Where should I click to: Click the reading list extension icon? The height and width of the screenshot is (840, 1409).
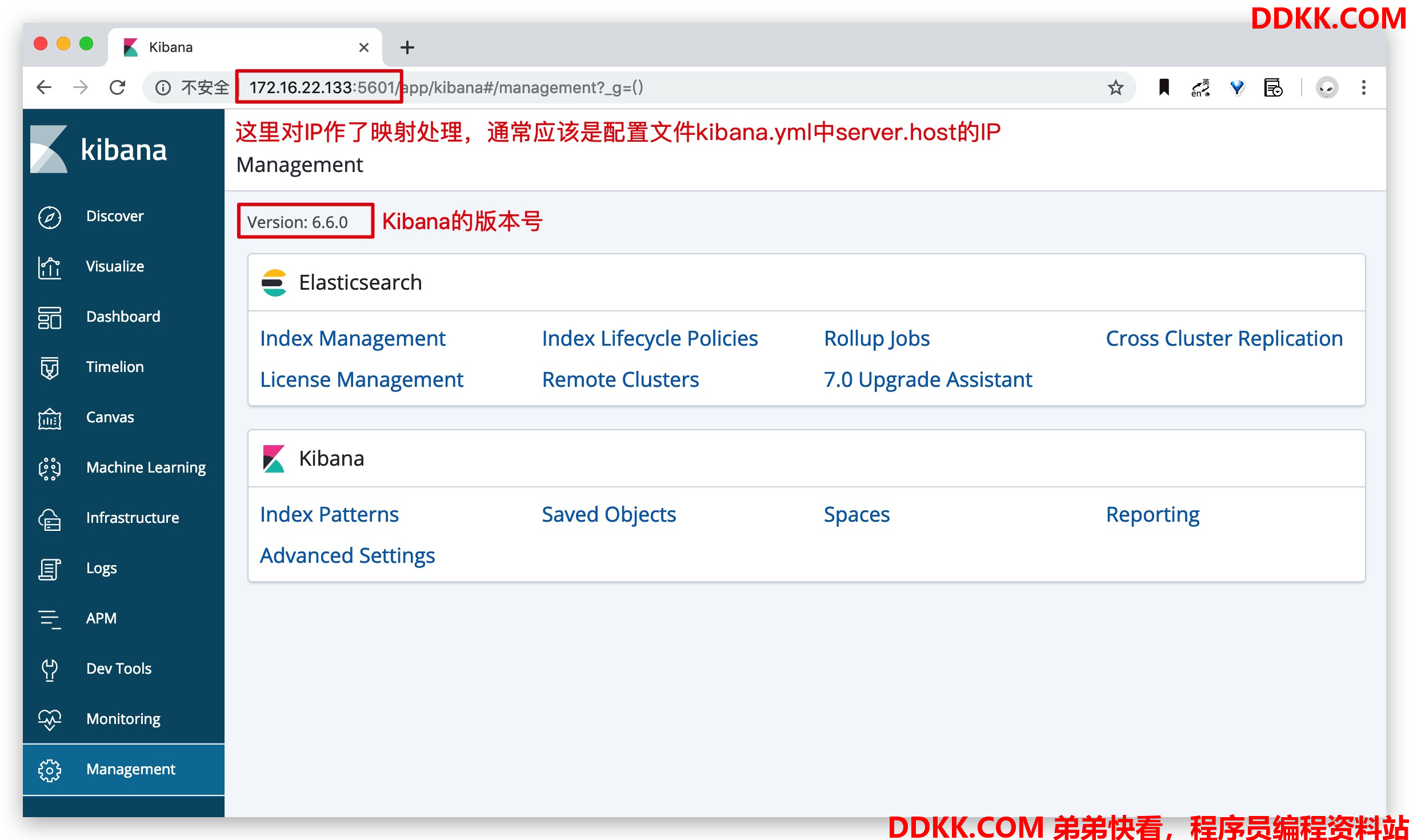coord(1273,87)
